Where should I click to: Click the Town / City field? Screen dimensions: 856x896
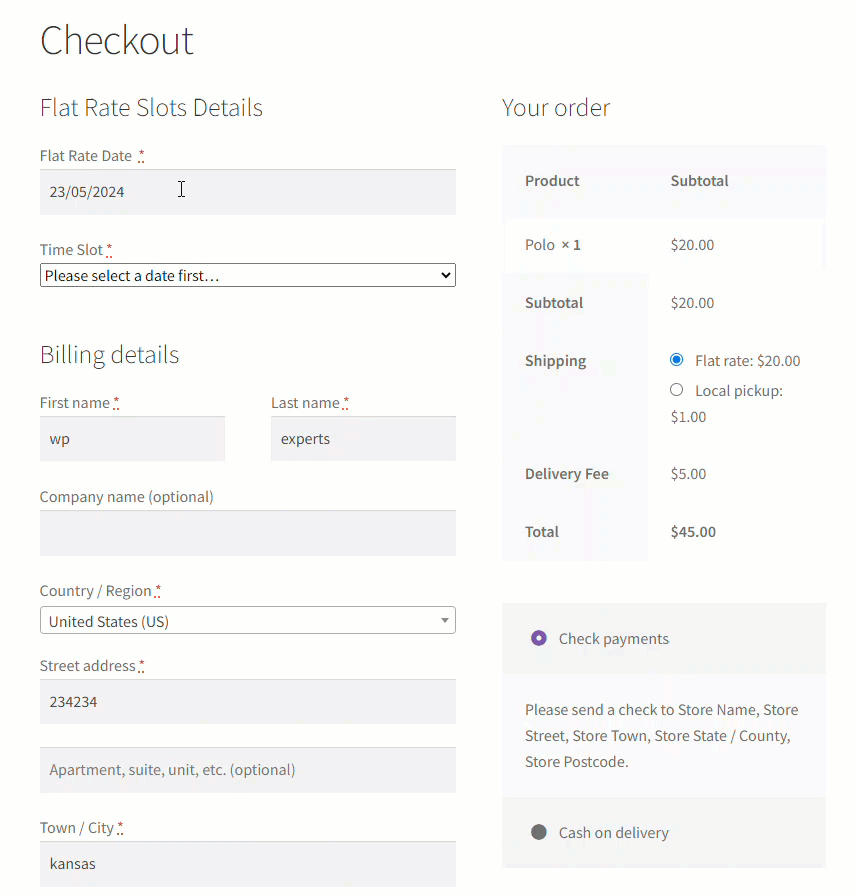247,863
